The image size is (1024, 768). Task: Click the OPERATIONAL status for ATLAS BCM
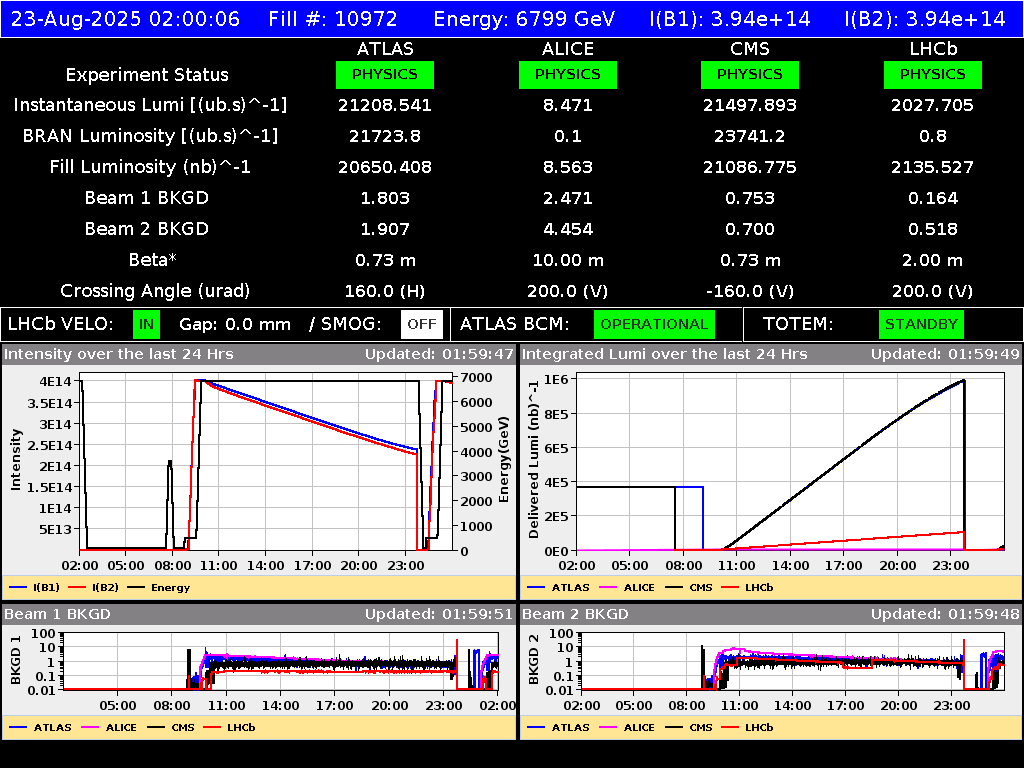coord(654,325)
